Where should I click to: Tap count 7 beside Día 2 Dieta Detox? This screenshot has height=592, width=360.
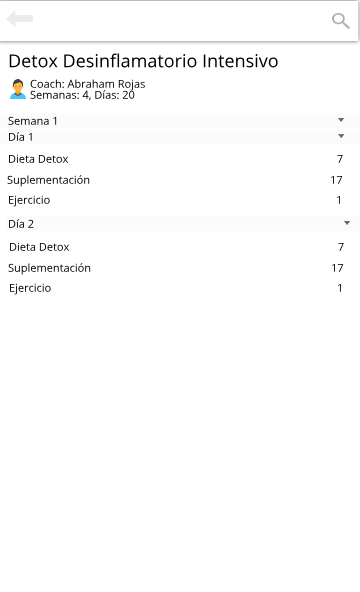(x=341, y=247)
